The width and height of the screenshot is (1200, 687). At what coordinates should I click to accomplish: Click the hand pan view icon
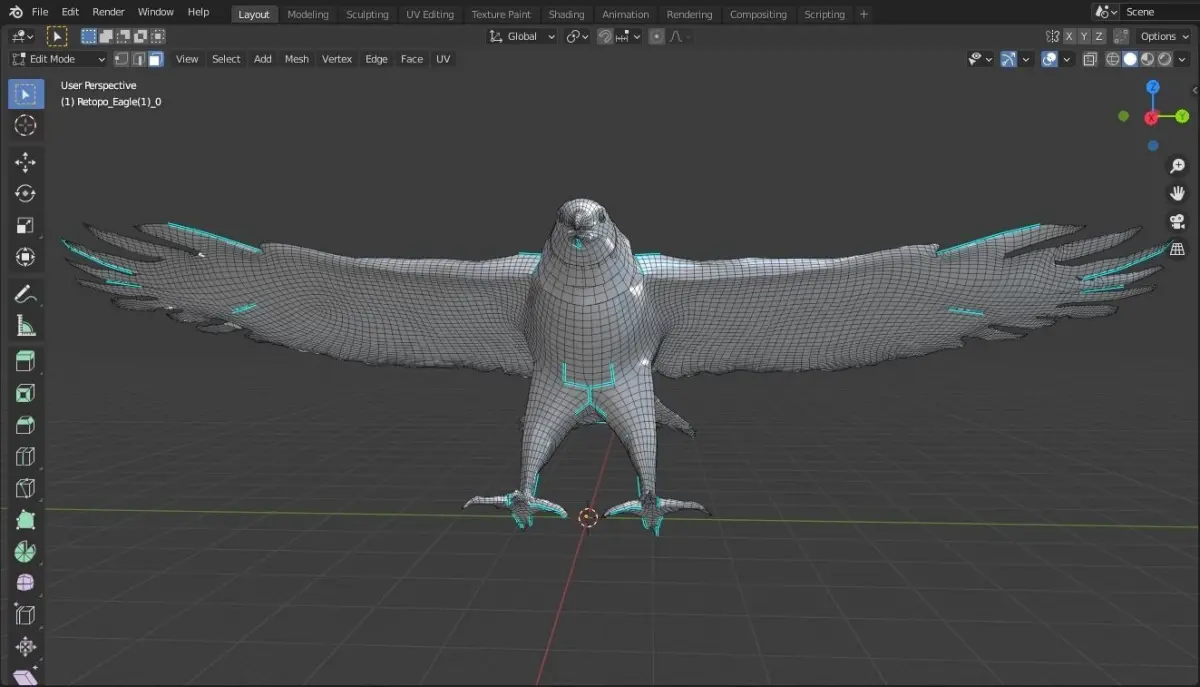1178,193
